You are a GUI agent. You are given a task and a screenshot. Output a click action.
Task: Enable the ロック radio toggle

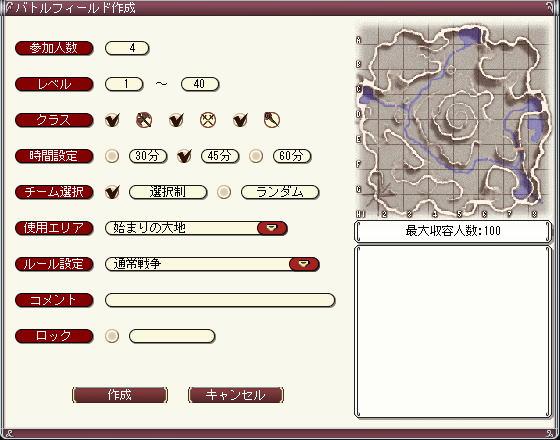click(112, 336)
